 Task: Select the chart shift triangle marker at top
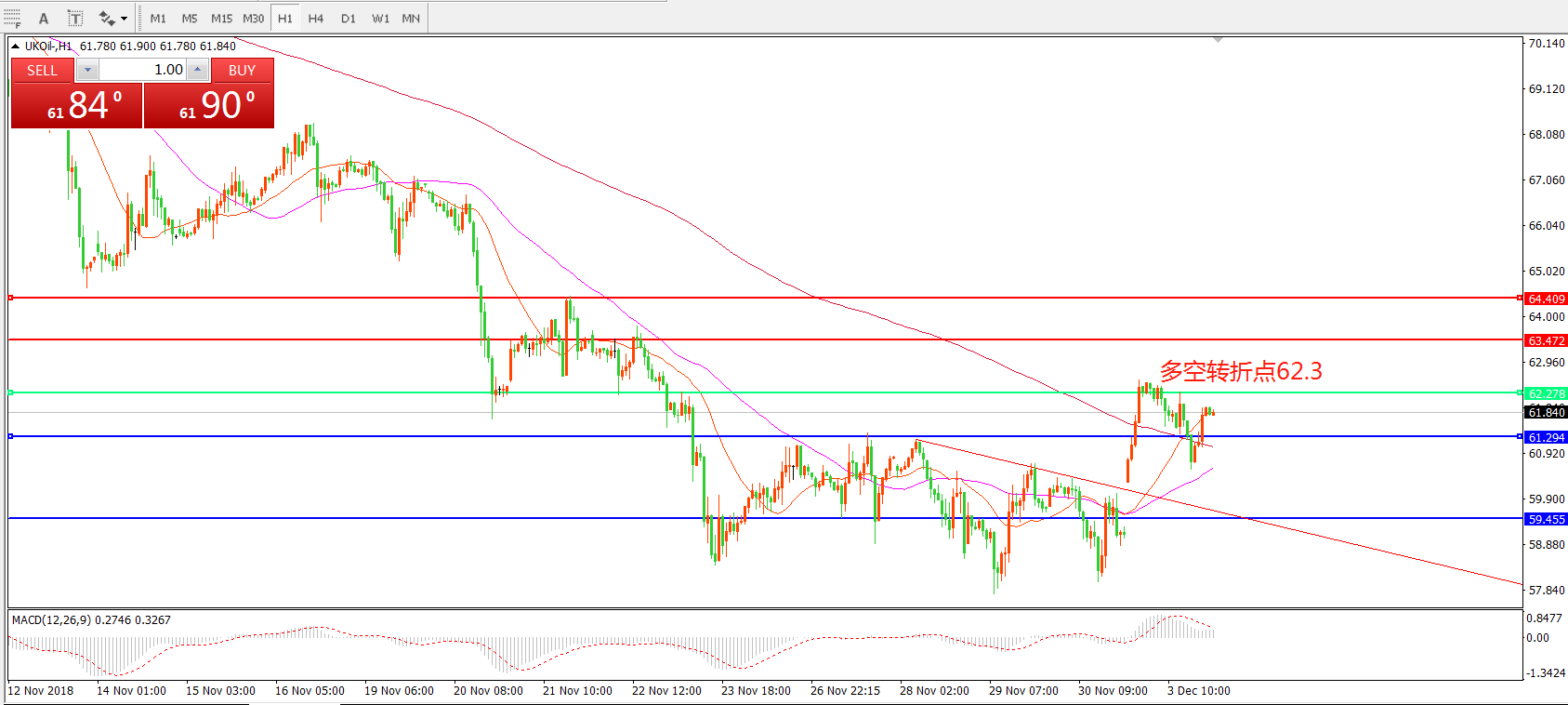point(1218,40)
